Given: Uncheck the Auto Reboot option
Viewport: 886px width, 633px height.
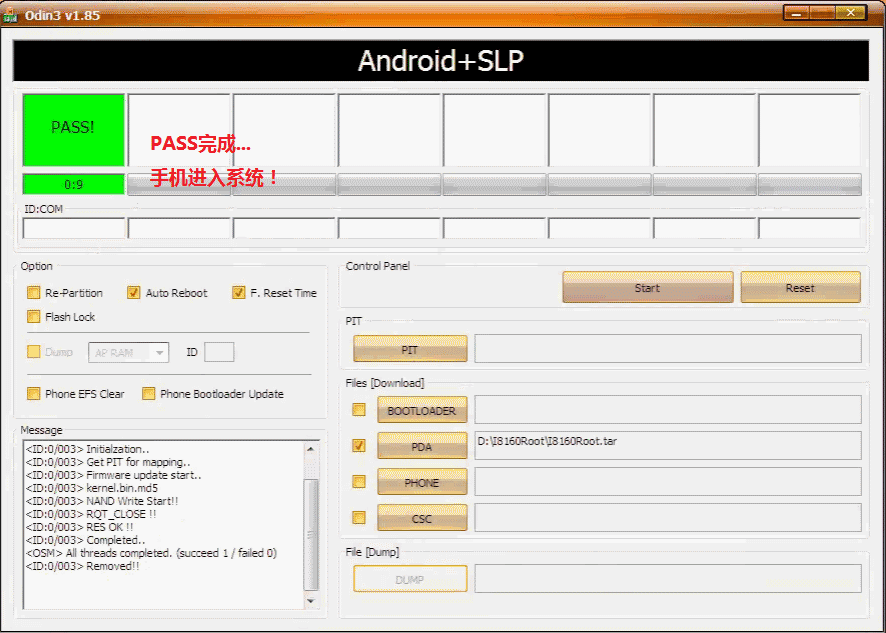Looking at the screenshot, I should (133, 293).
